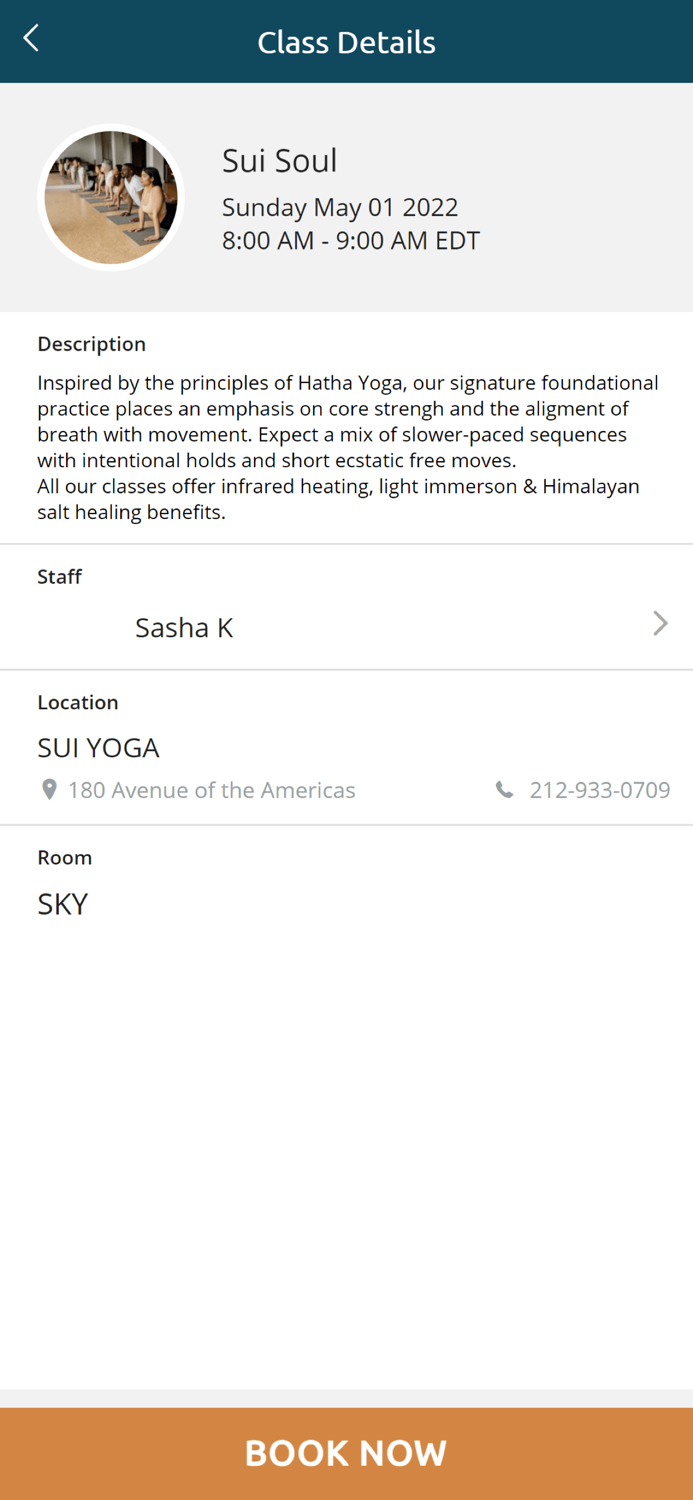Click the location pin icon
Image resolution: width=693 pixels, height=1500 pixels.
[x=49, y=790]
